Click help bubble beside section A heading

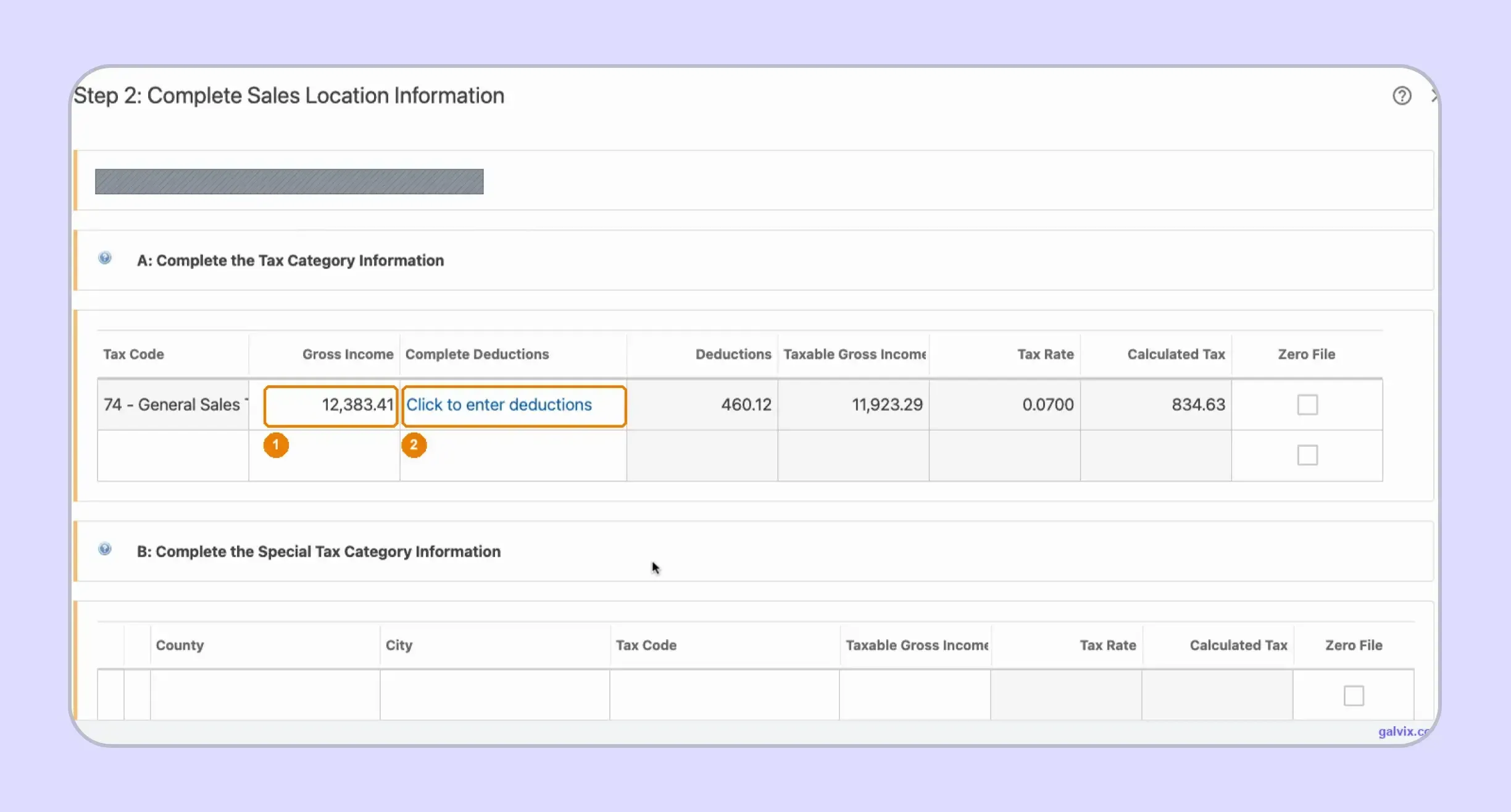pos(105,258)
